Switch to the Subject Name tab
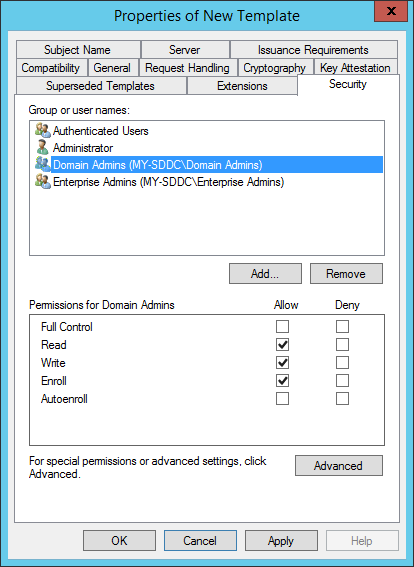The image size is (414, 567). point(78,50)
